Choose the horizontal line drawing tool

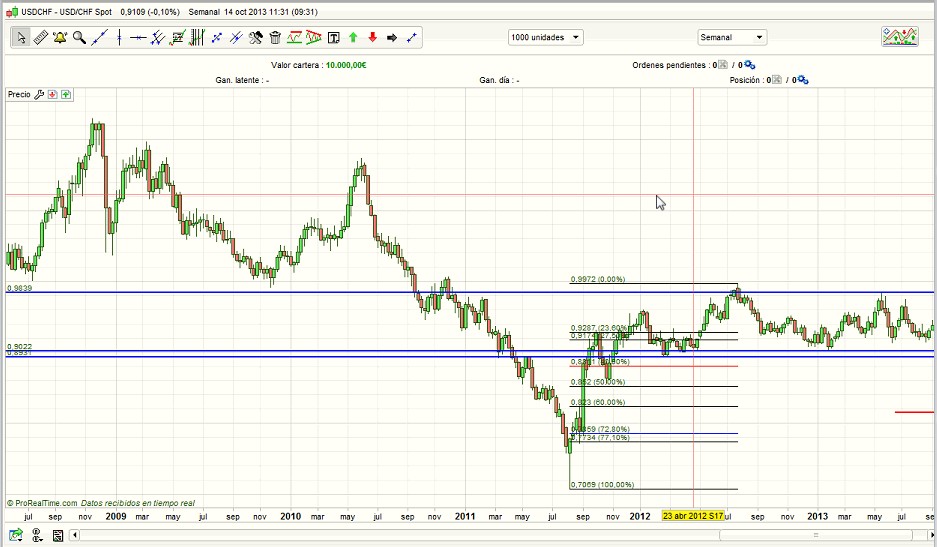[x=138, y=38]
